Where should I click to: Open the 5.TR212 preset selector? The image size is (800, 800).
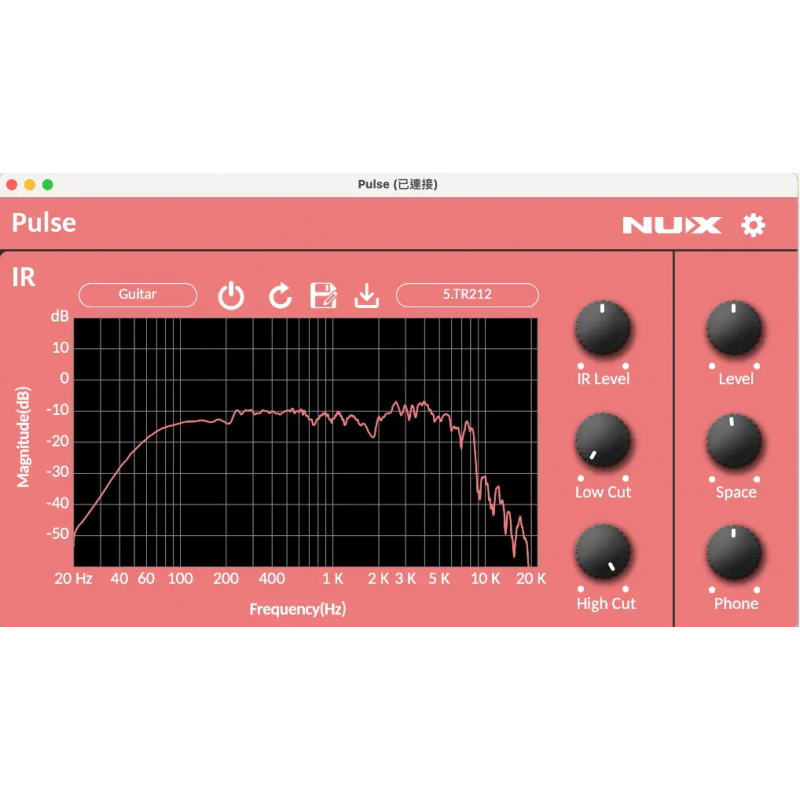coord(467,295)
